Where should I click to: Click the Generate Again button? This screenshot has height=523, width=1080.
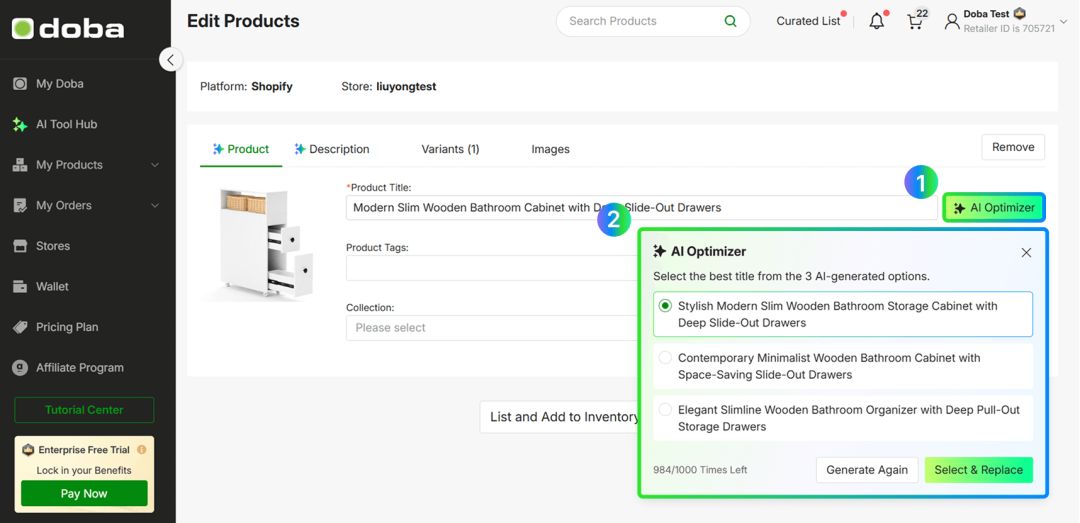[866, 470]
